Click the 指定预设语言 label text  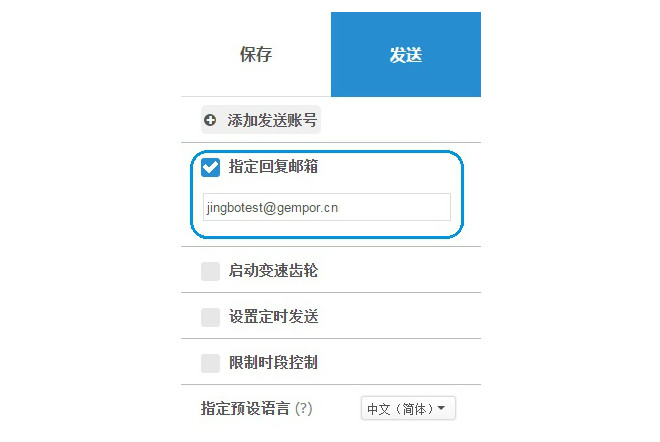click(x=245, y=408)
